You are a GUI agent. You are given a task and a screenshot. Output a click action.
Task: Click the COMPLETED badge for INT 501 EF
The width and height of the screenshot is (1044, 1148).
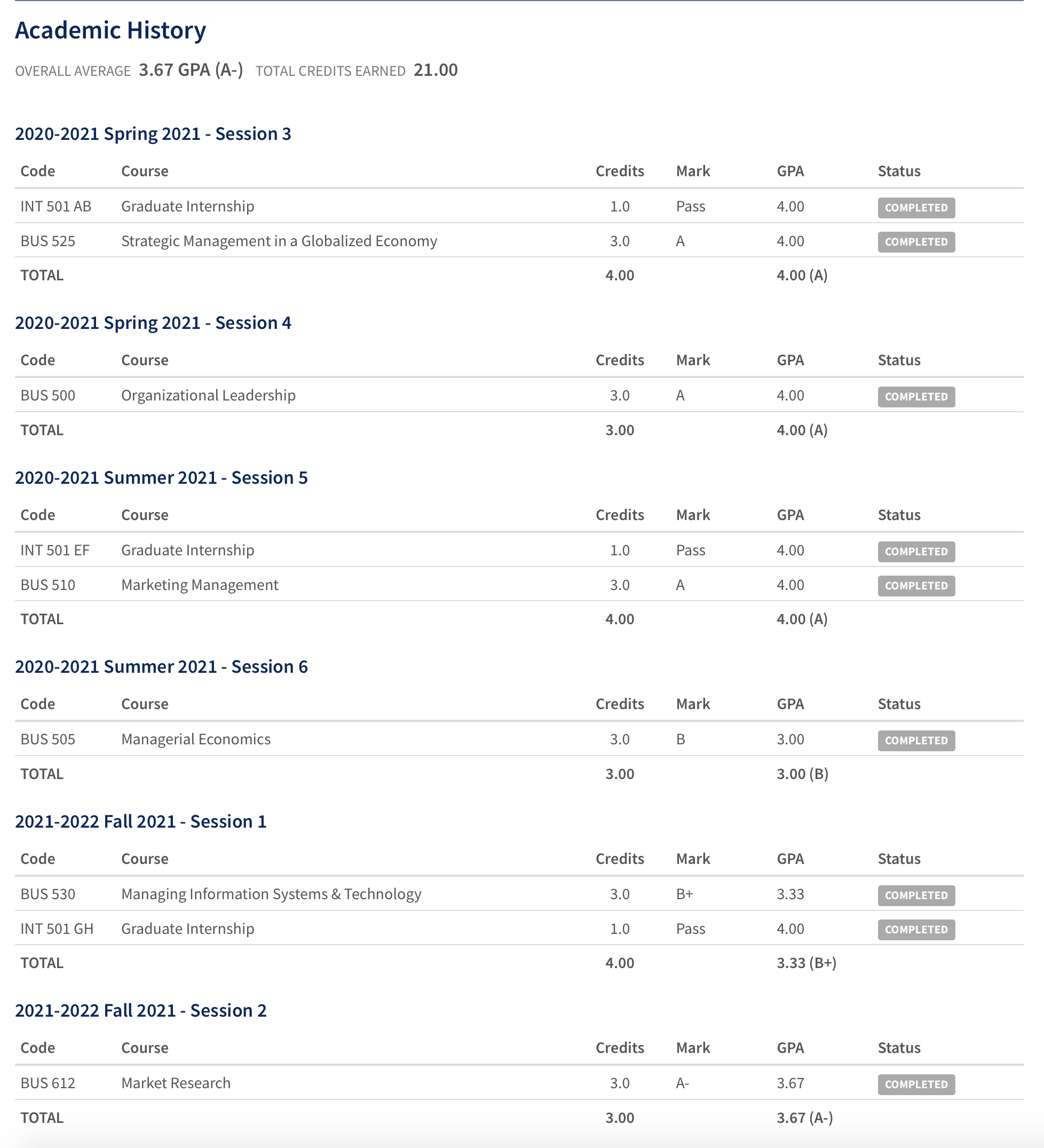click(916, 551)
